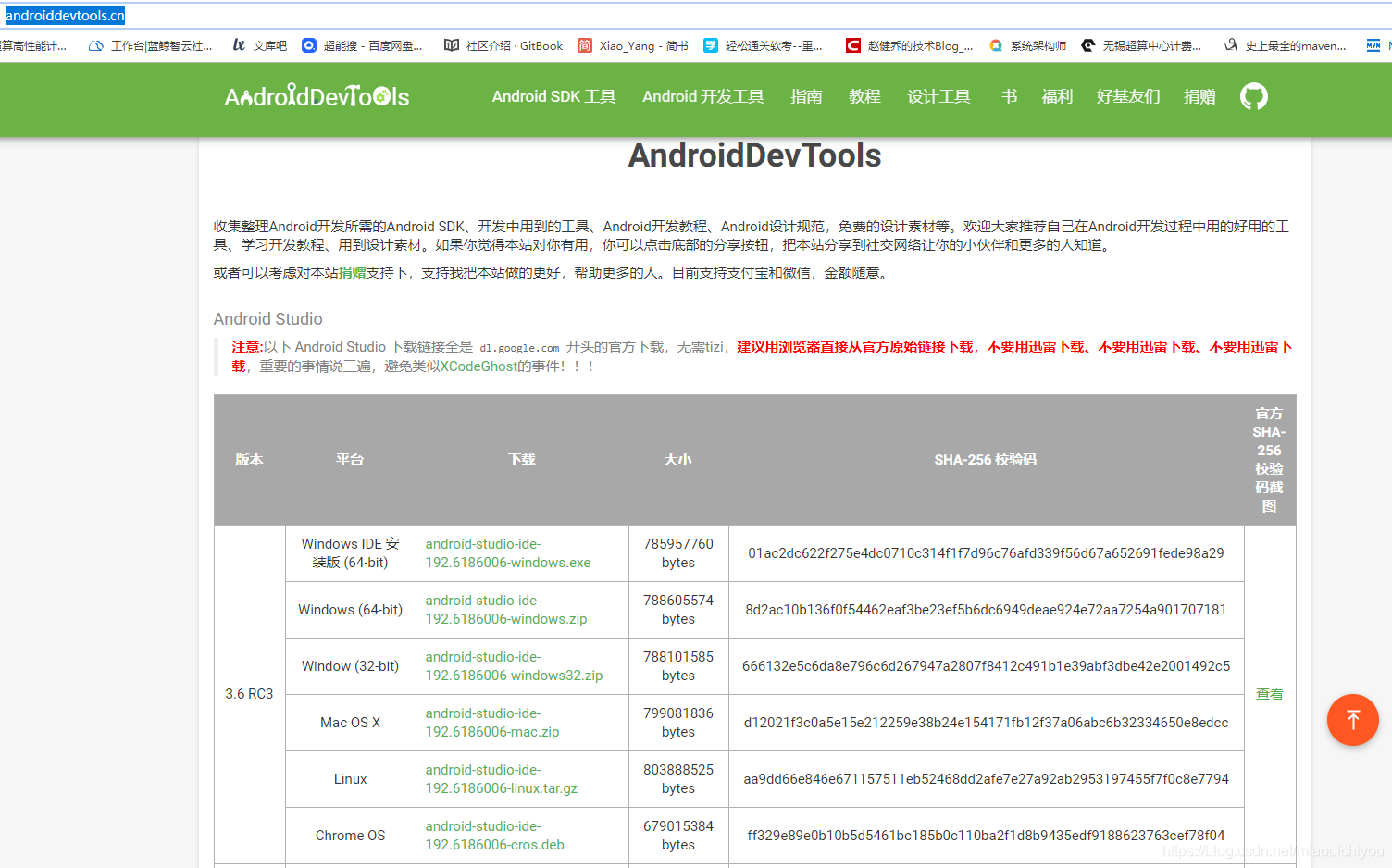Click the 679015384 bytes size cell
The image size is (1392, 868).
678,836
